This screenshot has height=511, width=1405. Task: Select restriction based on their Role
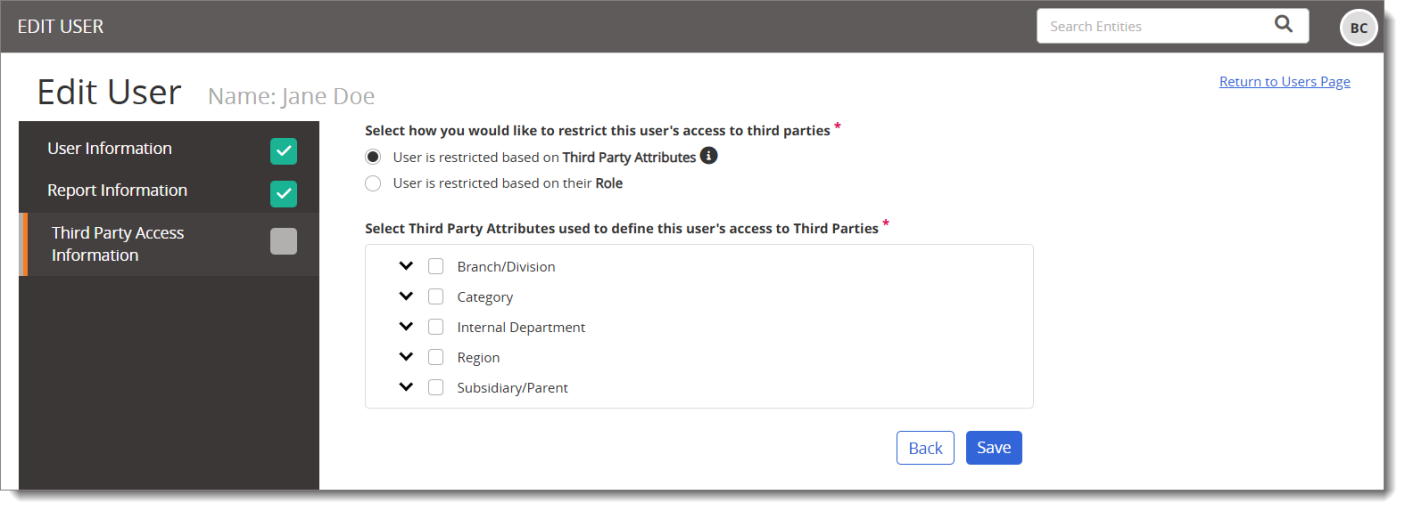click(373, 183)
